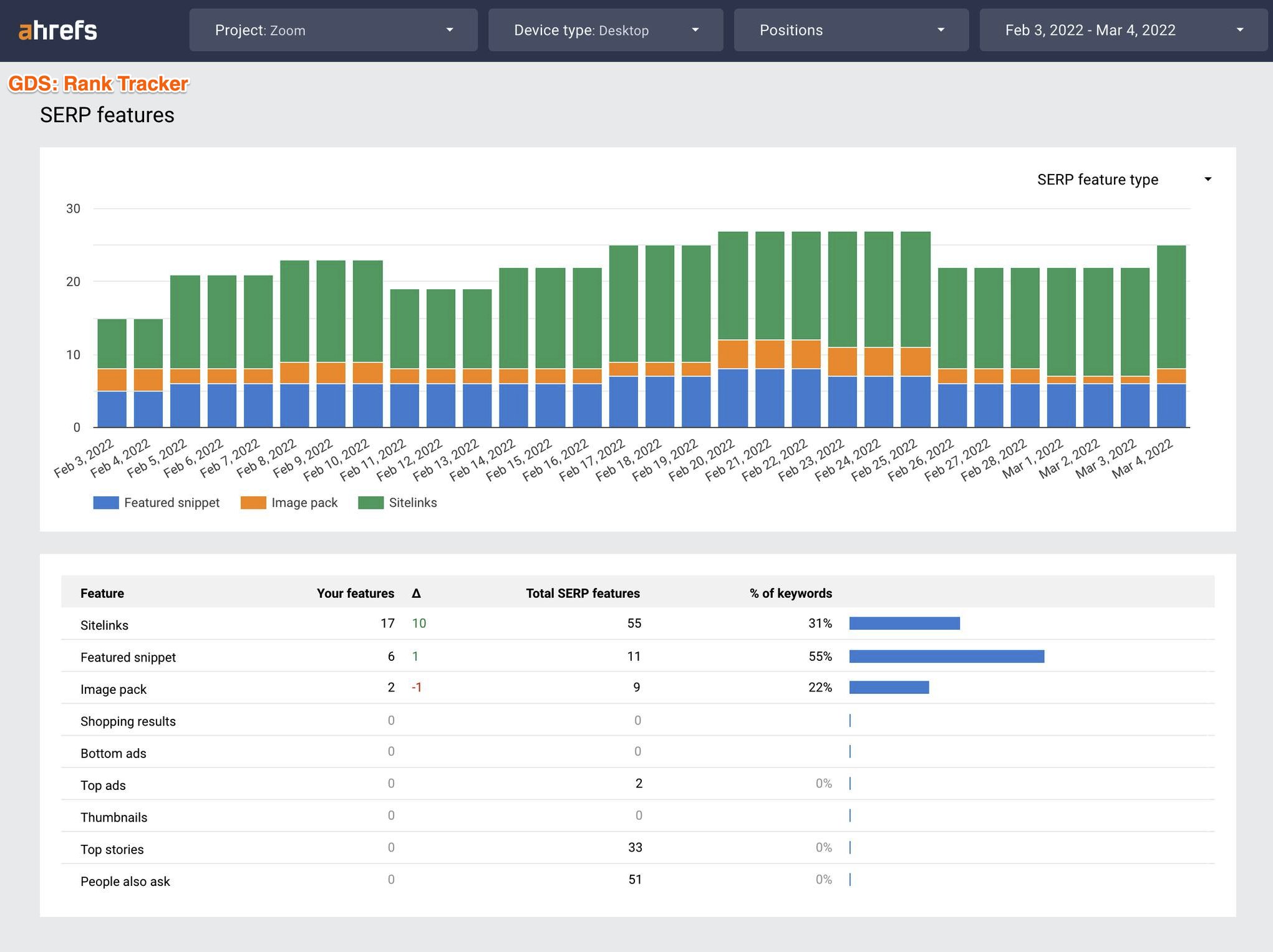Expand the Device type: Desktop selector
This screenshot has width=1273, height=952.
[605, 30]
